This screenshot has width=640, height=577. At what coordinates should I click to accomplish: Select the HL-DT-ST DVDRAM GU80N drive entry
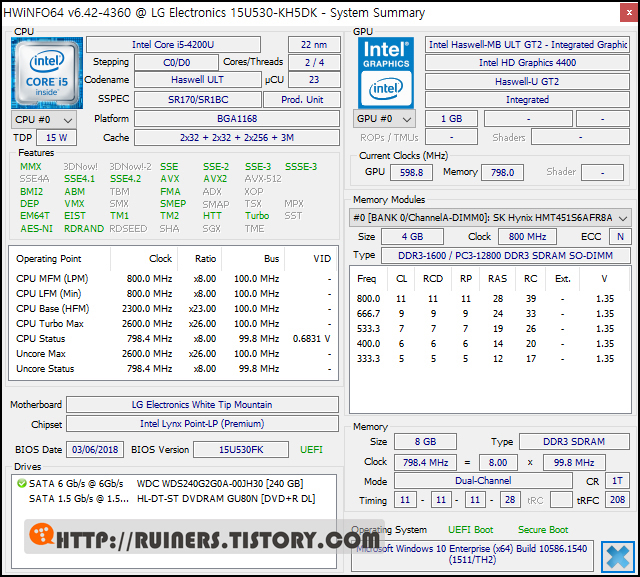coord(172,499)
